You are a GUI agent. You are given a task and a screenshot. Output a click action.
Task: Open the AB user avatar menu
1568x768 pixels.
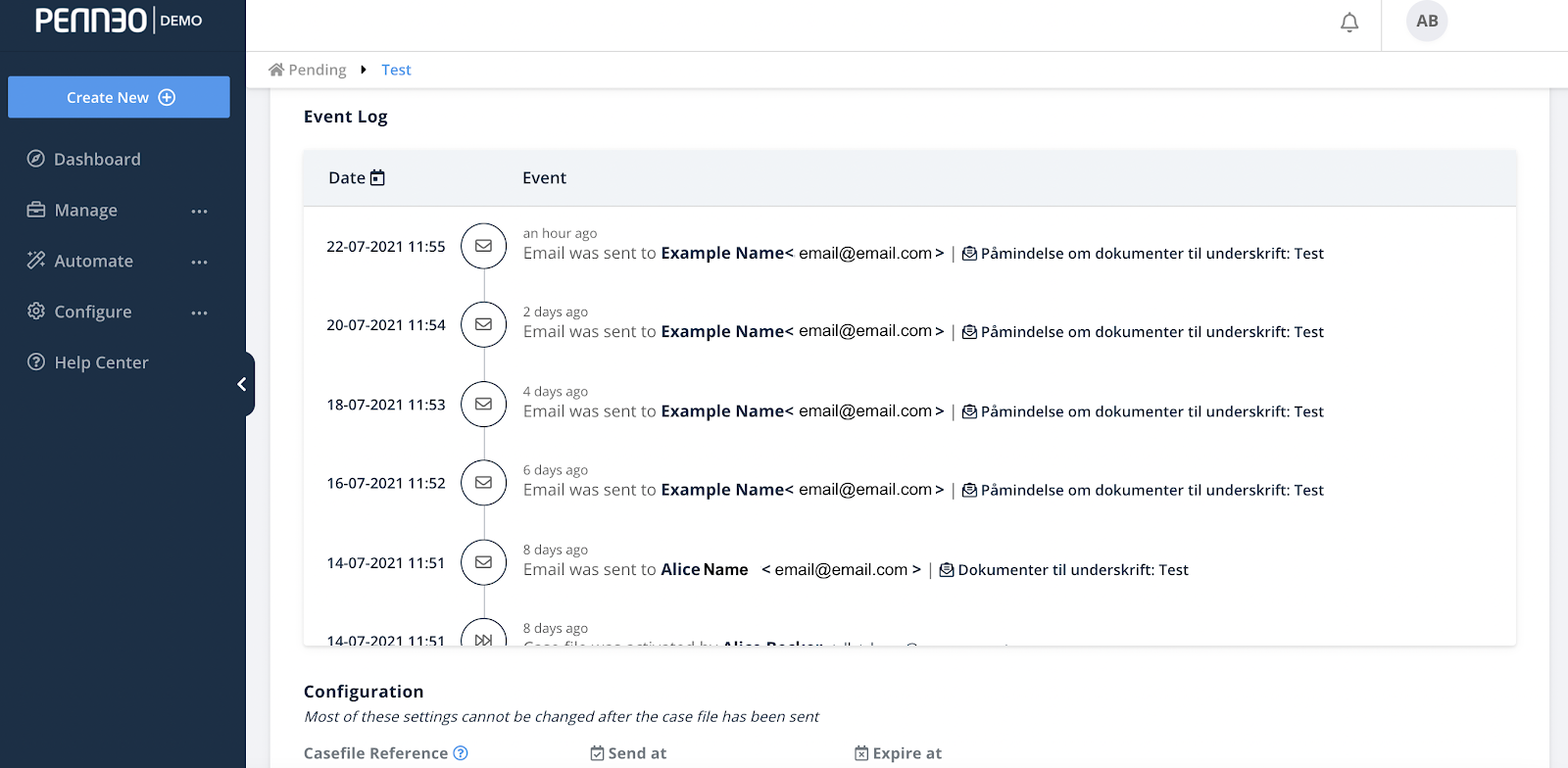pyautogui.click(x=1427, y=21)
